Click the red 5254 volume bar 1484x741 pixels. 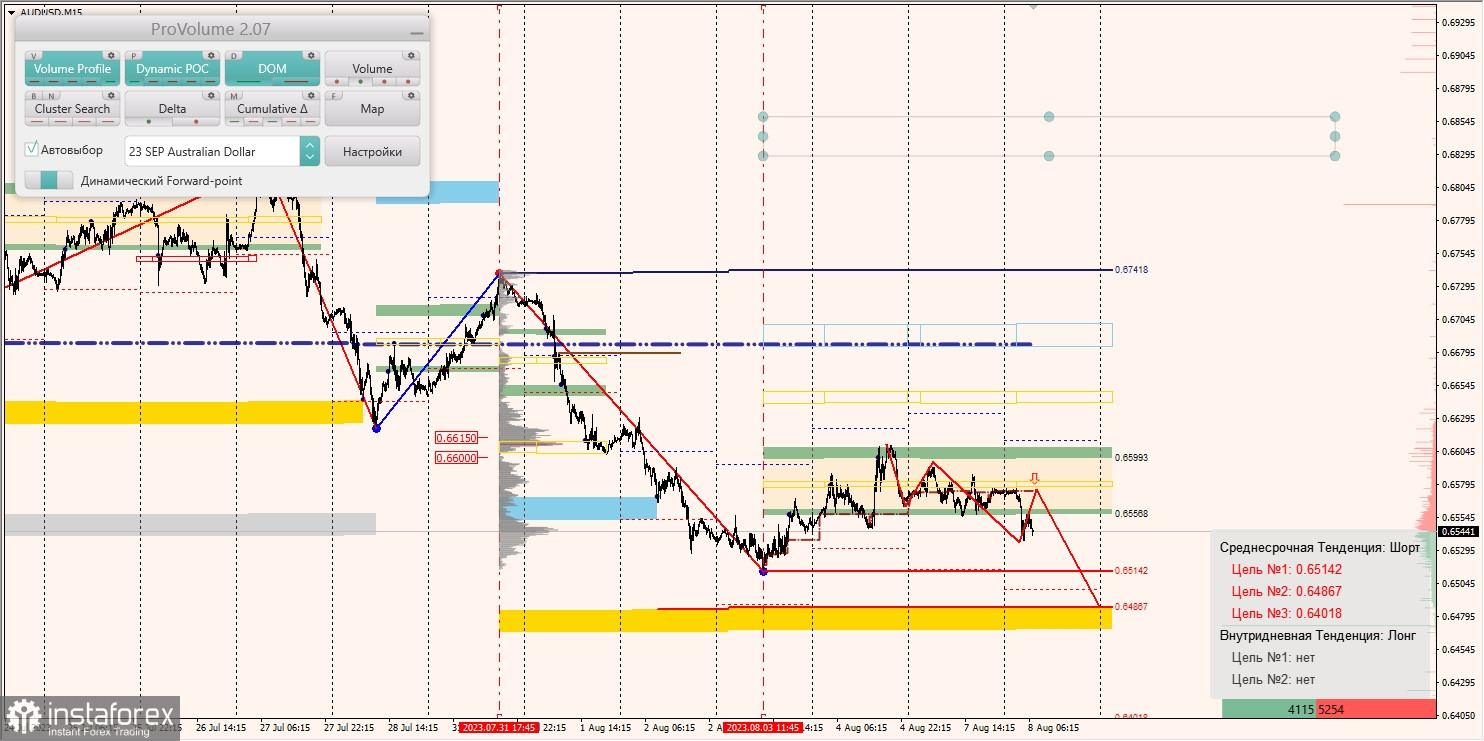pyautogui.click(x=1376, y=709)
